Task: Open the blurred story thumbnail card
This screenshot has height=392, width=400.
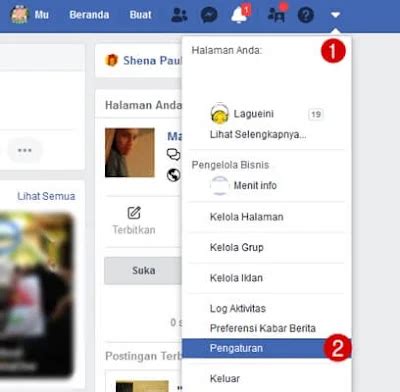Action: coord(36,295)
